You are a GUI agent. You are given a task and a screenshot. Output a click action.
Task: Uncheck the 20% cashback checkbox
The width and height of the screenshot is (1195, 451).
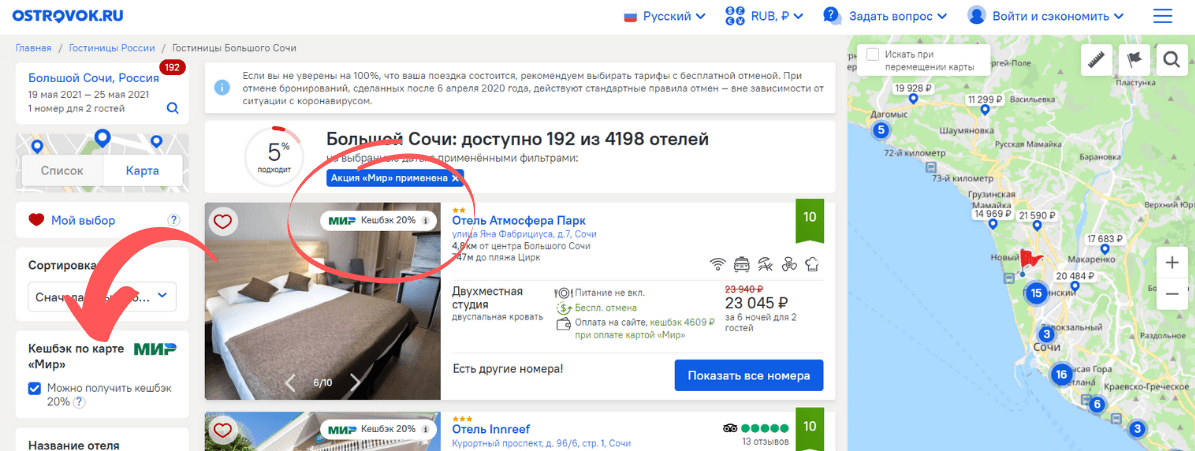[x=35, y=388]
